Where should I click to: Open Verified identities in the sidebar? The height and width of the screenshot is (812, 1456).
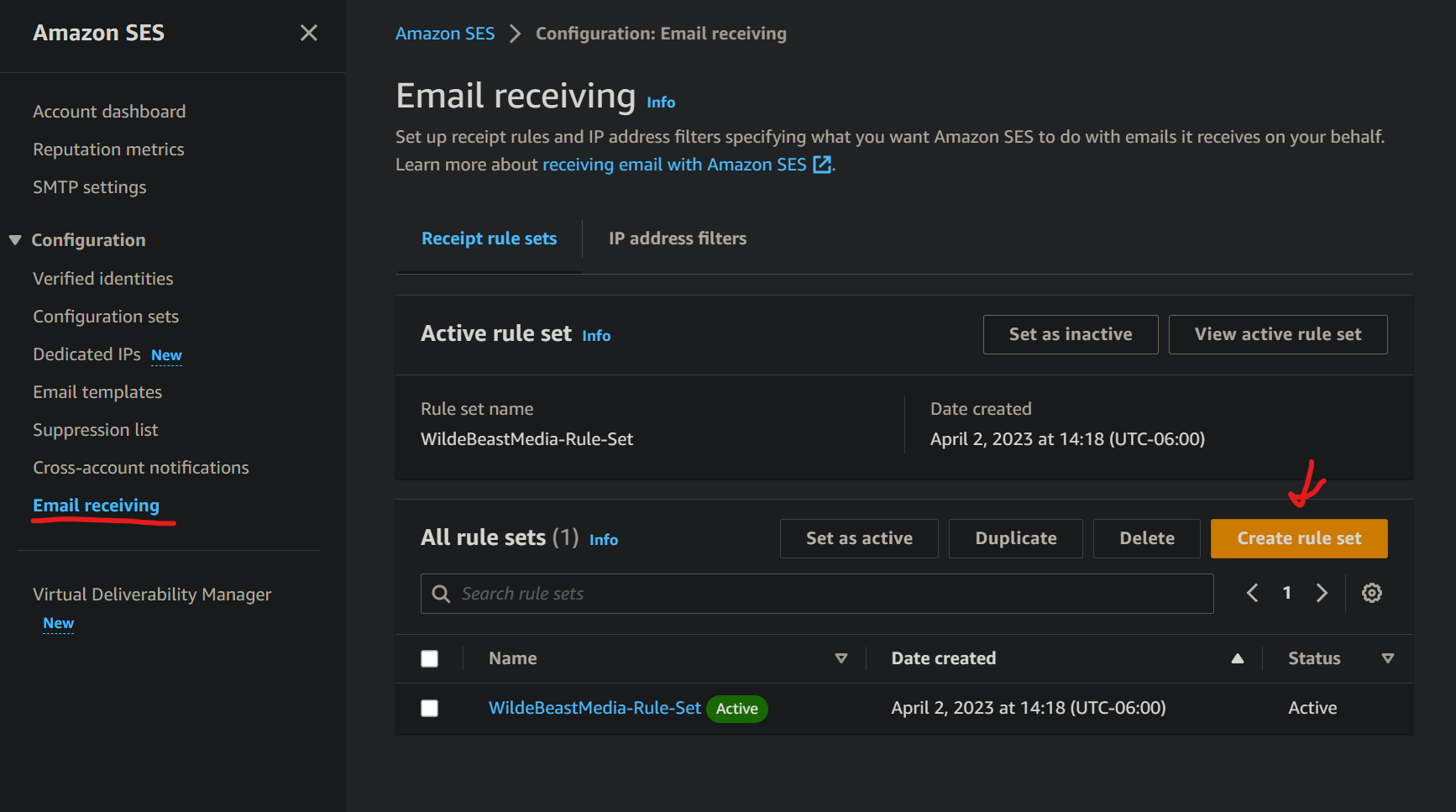(102, 279)
